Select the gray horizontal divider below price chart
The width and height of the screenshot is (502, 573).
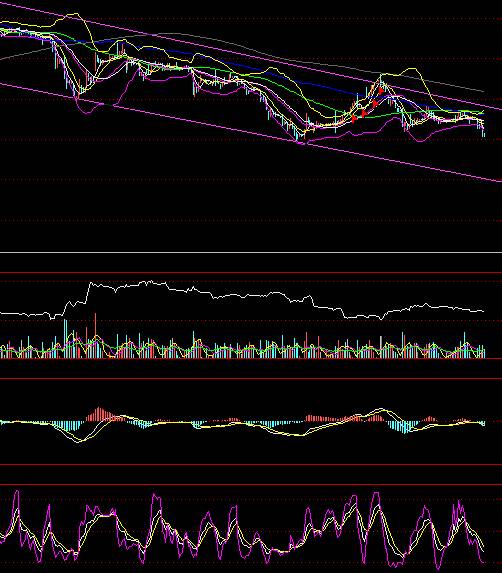251,252
